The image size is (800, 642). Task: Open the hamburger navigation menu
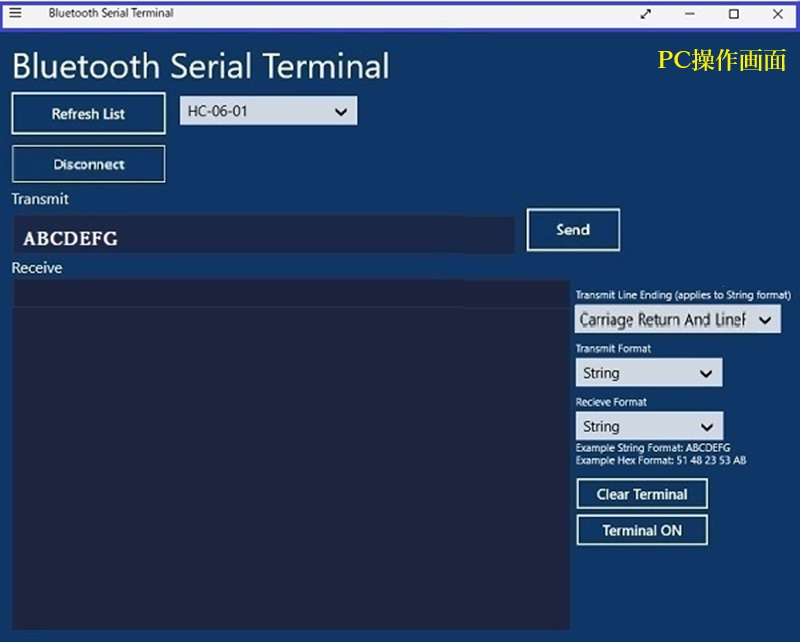tap(15, 13)
